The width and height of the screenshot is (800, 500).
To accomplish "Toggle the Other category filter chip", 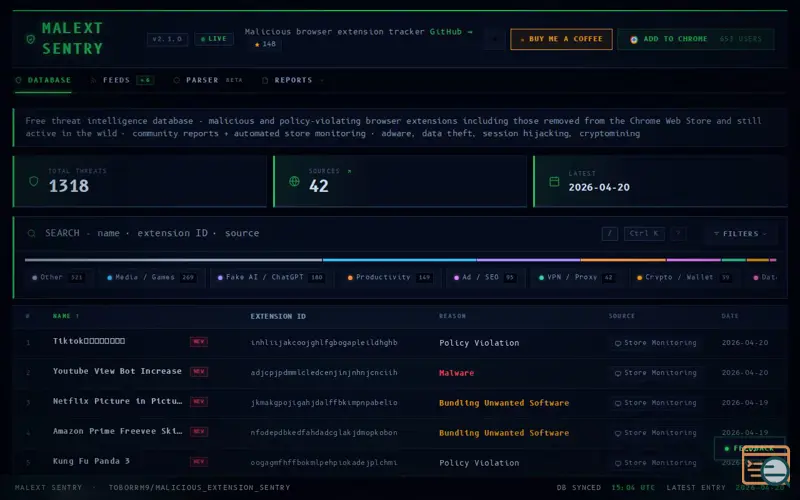I will click(58, 278).
